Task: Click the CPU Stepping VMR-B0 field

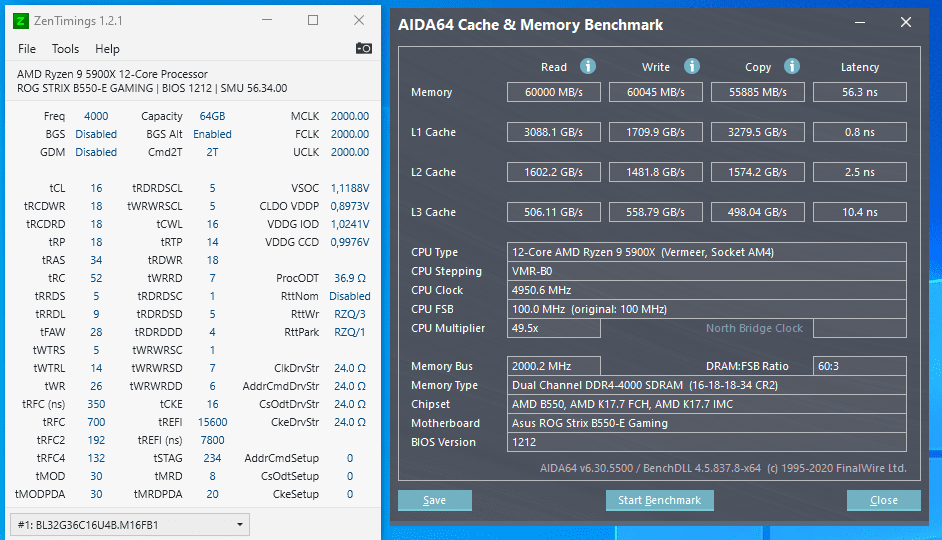Action: click(706, 271)
